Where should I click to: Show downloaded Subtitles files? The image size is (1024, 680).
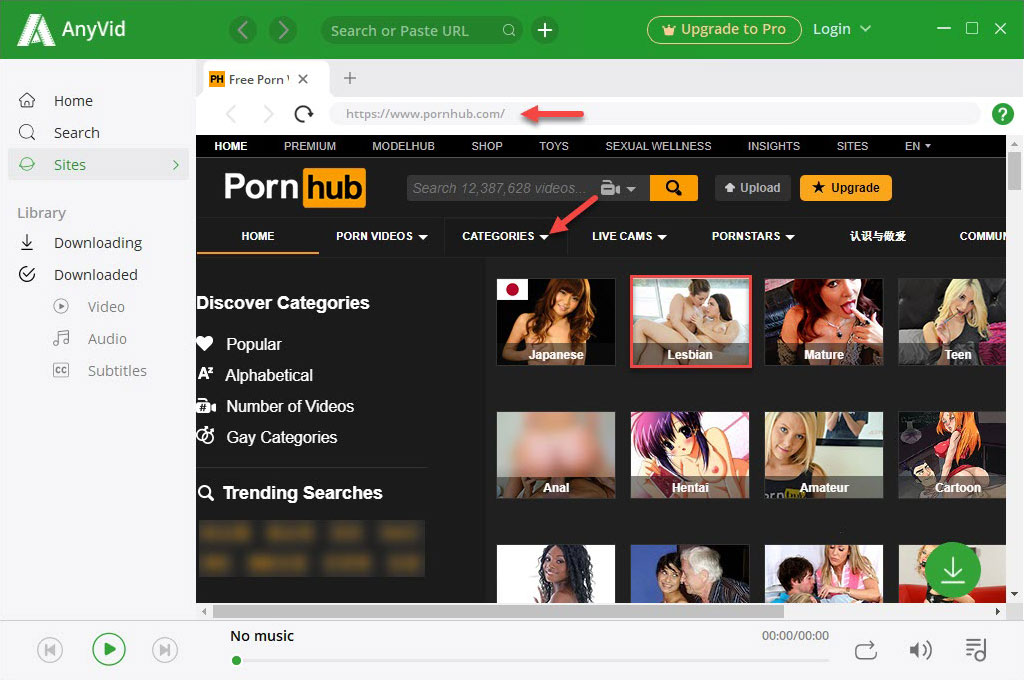(x=117, y=371)
